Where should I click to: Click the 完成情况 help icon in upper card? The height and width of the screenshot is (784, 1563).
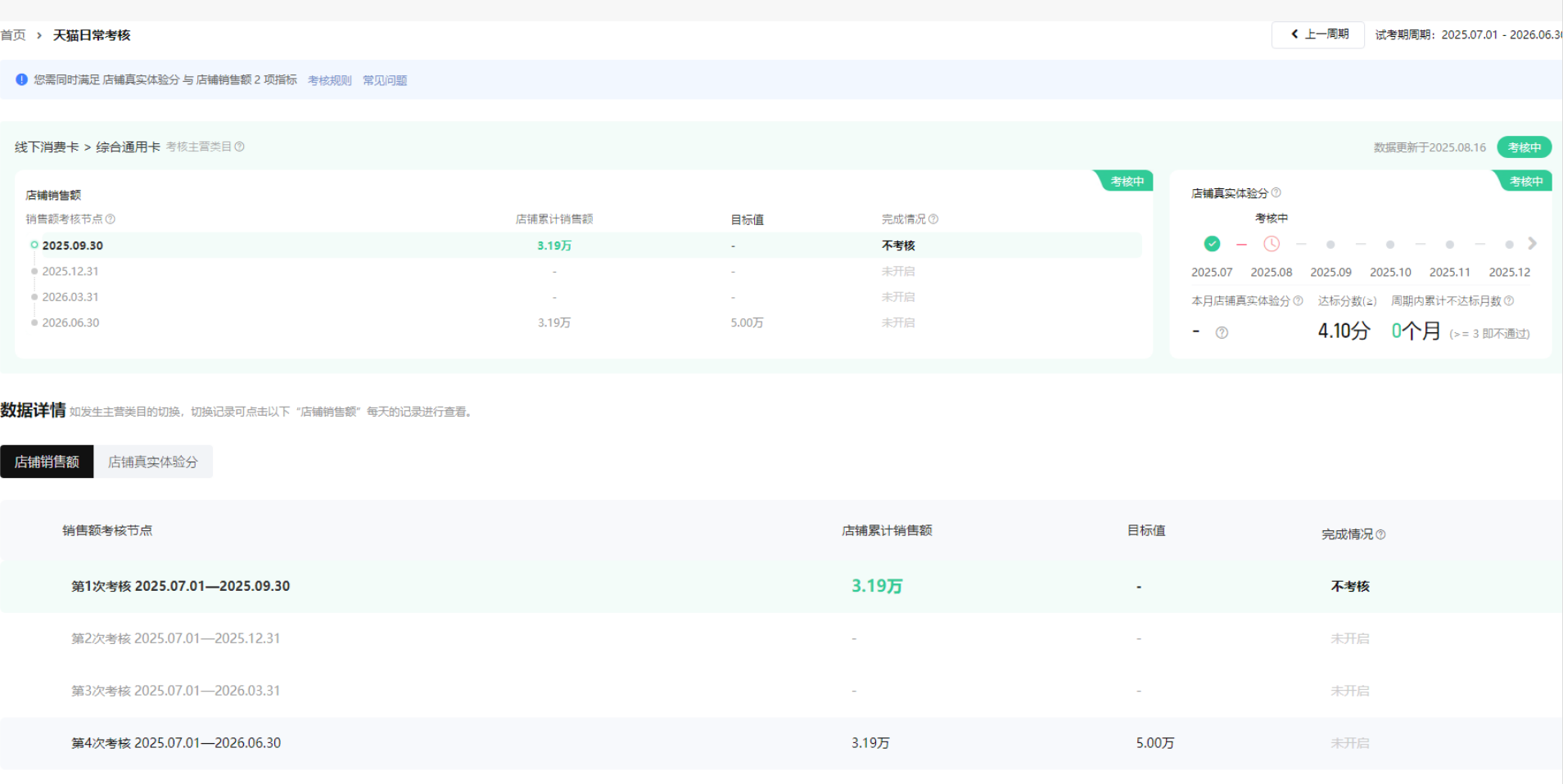click(933, 219)
